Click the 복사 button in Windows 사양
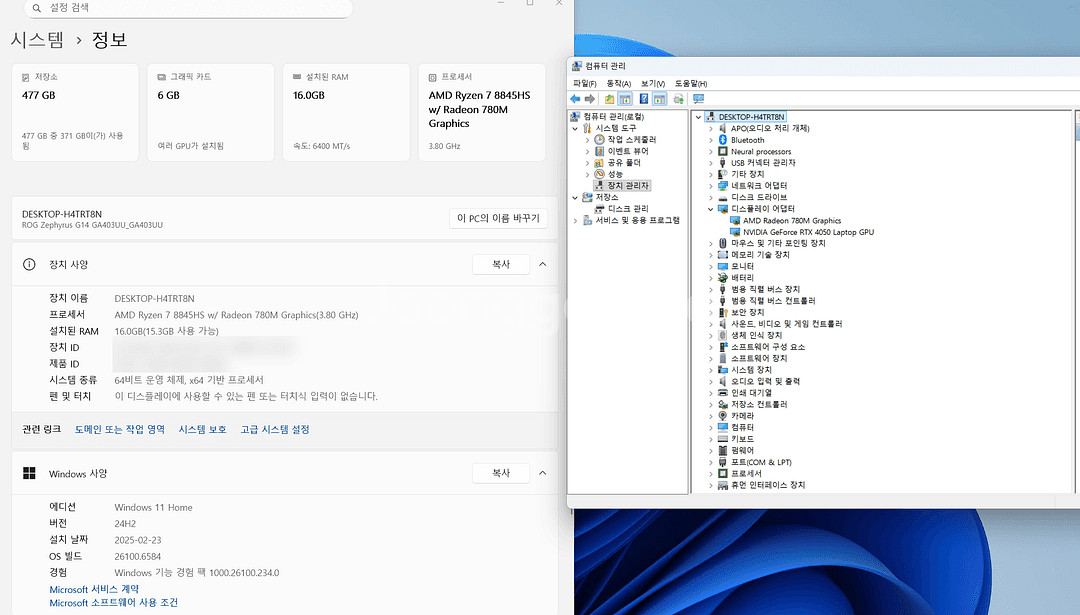Viewport: 1080px width, 615px height. pos(501,473)
